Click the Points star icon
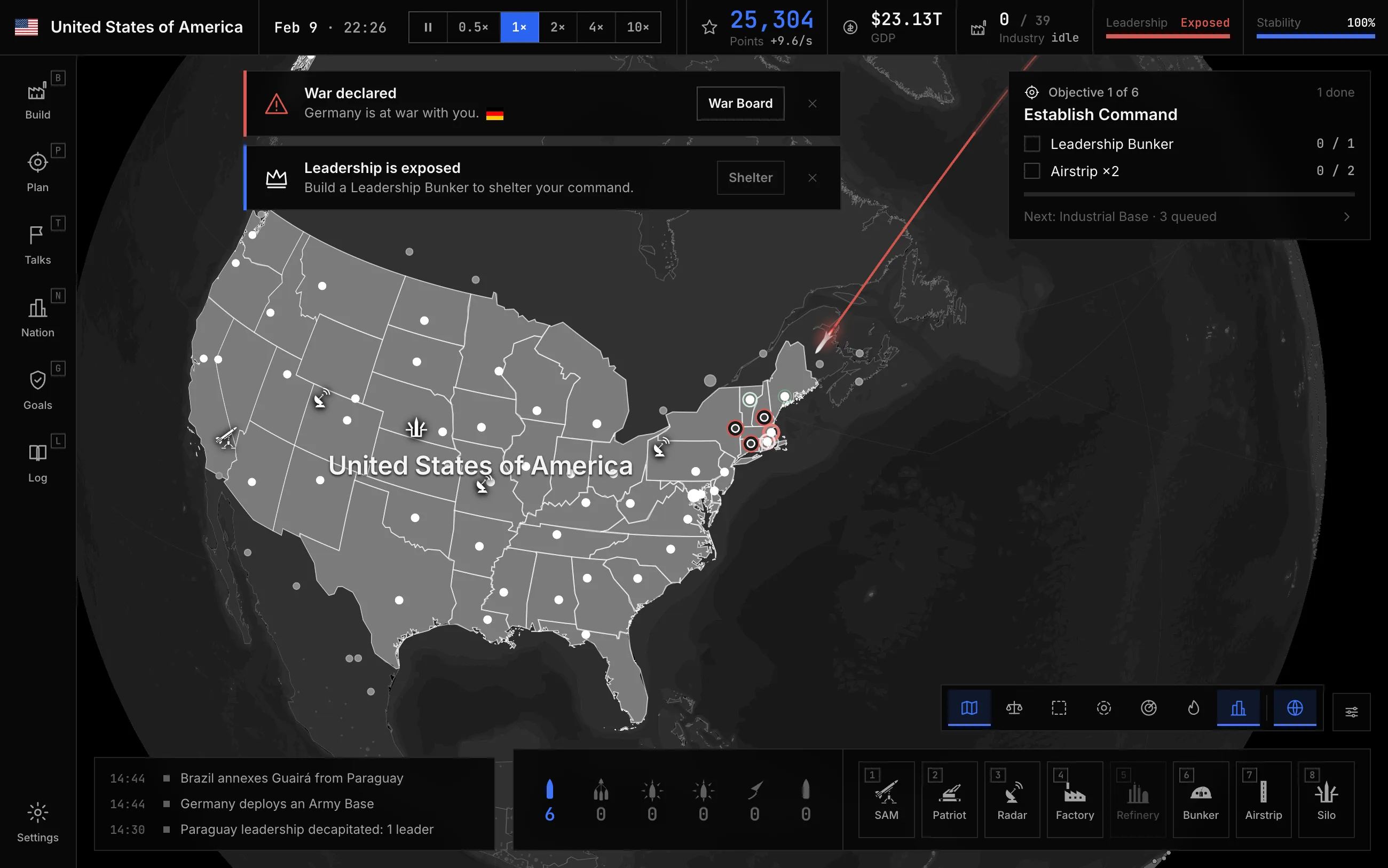Screen dimensions: 1388x868 [709, 27]
